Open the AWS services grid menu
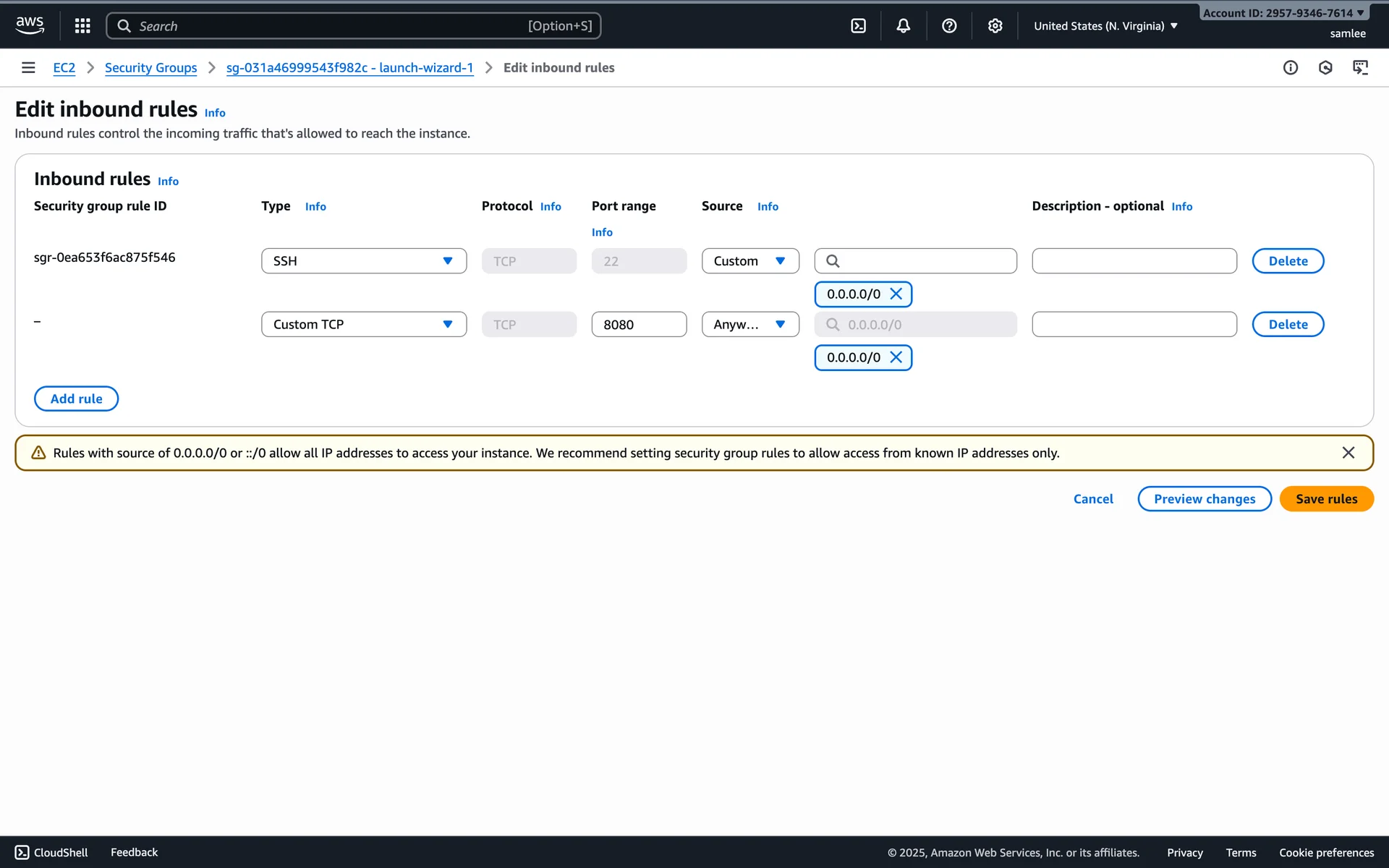Screen dimensions: 1389x868 pos(82,26)
